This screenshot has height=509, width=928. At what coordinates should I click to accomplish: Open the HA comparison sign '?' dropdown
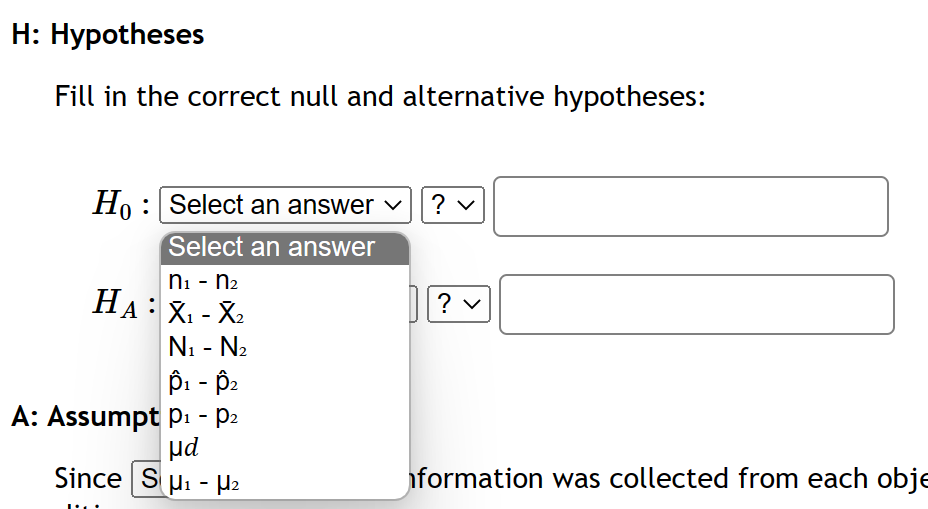[x=459, y=303]
